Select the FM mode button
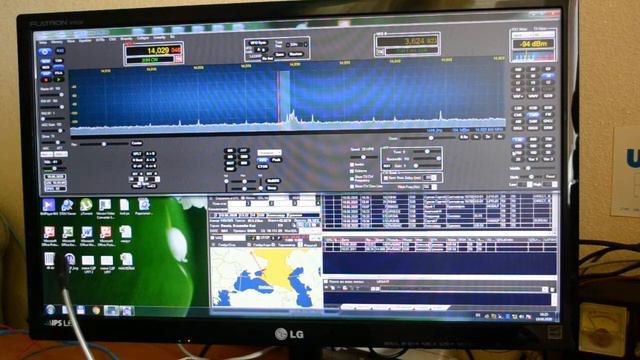 point(548,115)
